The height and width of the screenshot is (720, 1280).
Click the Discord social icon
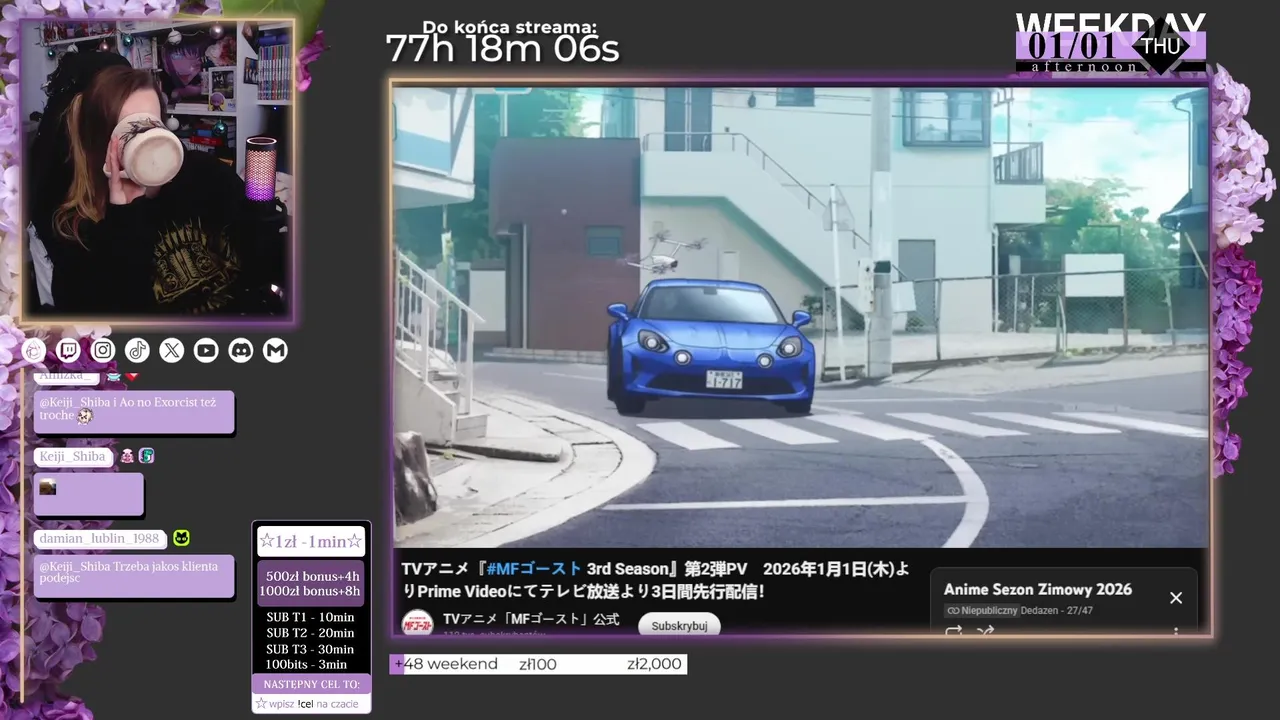pos(241,350)
